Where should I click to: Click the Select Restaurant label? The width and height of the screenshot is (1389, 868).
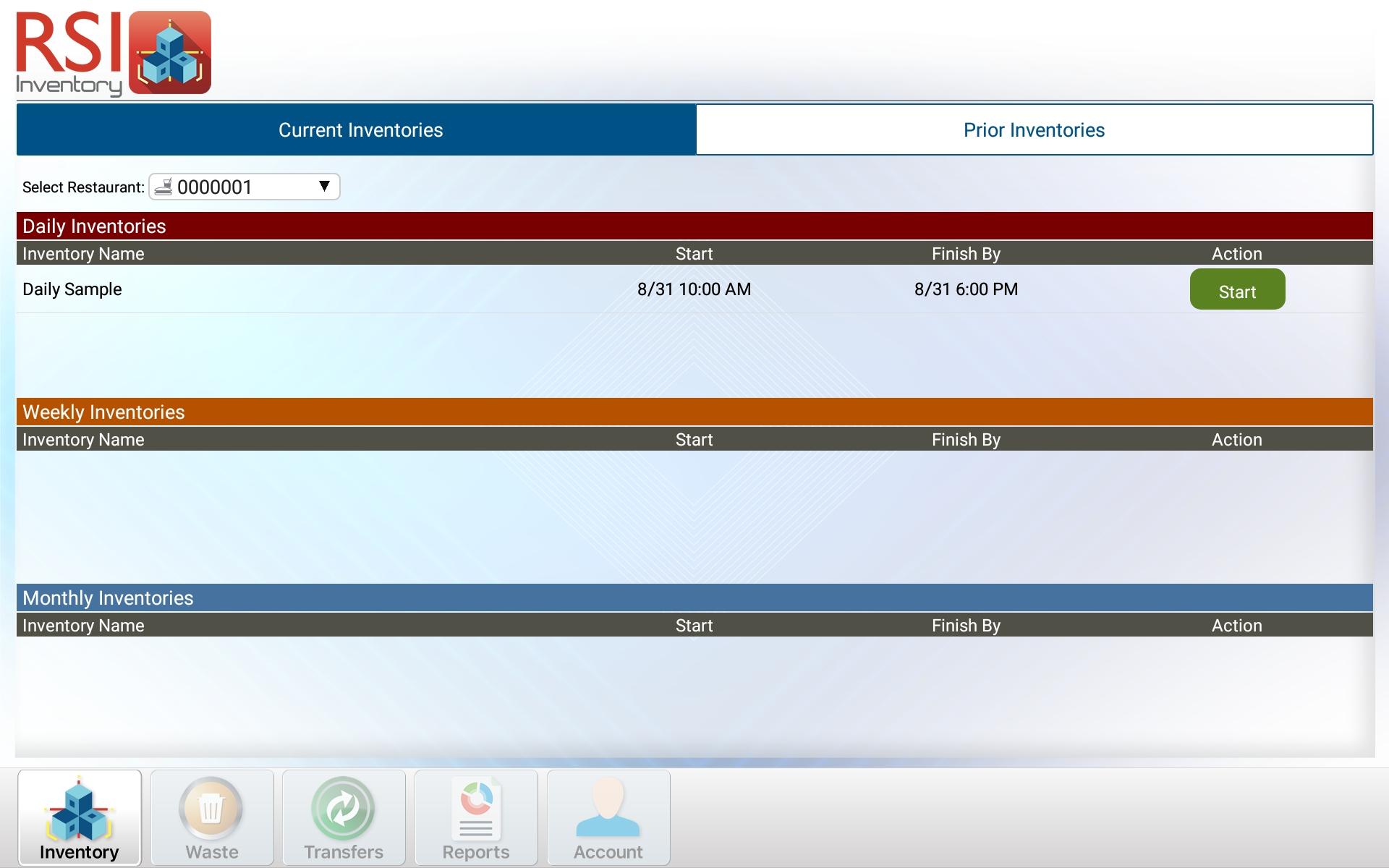[83, 187]
